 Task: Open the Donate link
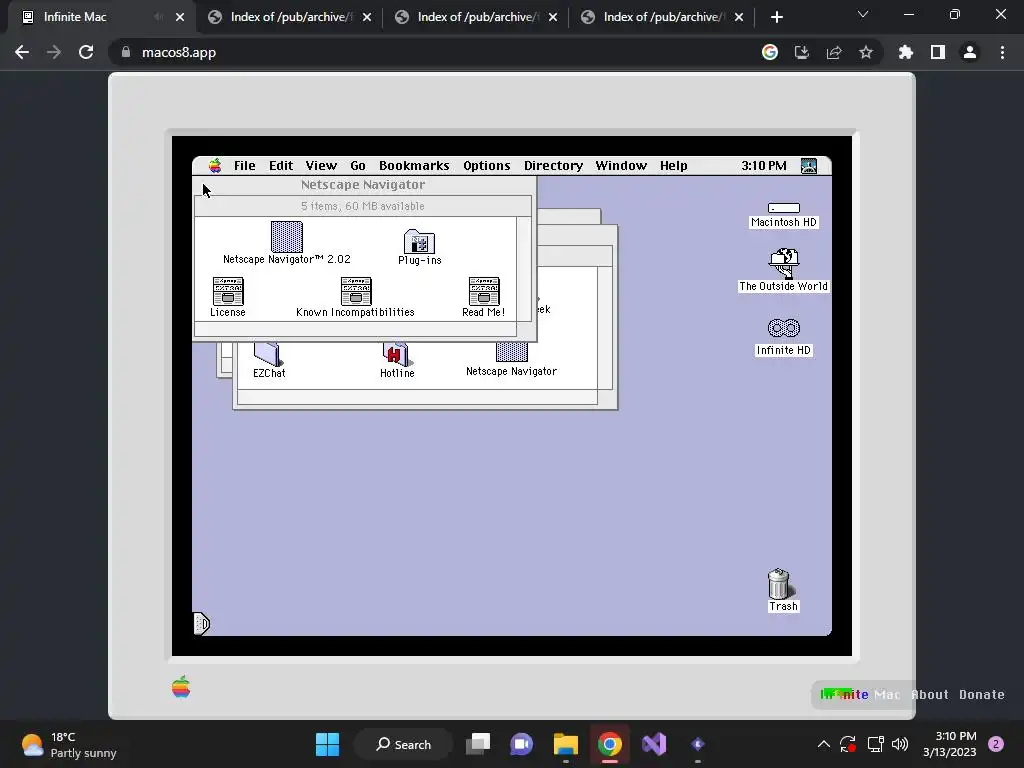pyautogui.click(x=982, y=695)
